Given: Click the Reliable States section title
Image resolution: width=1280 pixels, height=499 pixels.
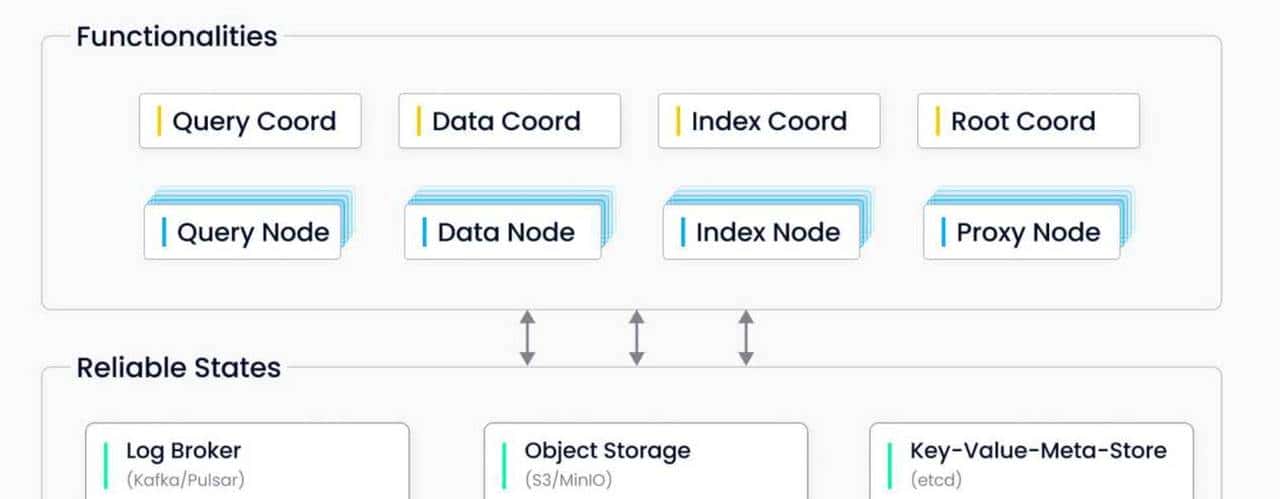Looking at the screenshot, I should click(179, 368).
